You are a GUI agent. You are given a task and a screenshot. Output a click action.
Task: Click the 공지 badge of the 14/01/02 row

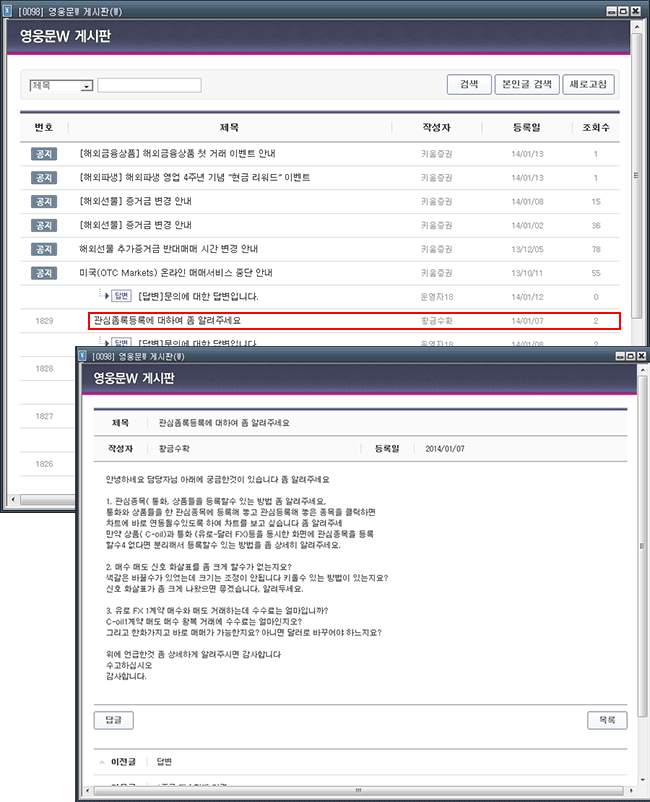(44, 226)
